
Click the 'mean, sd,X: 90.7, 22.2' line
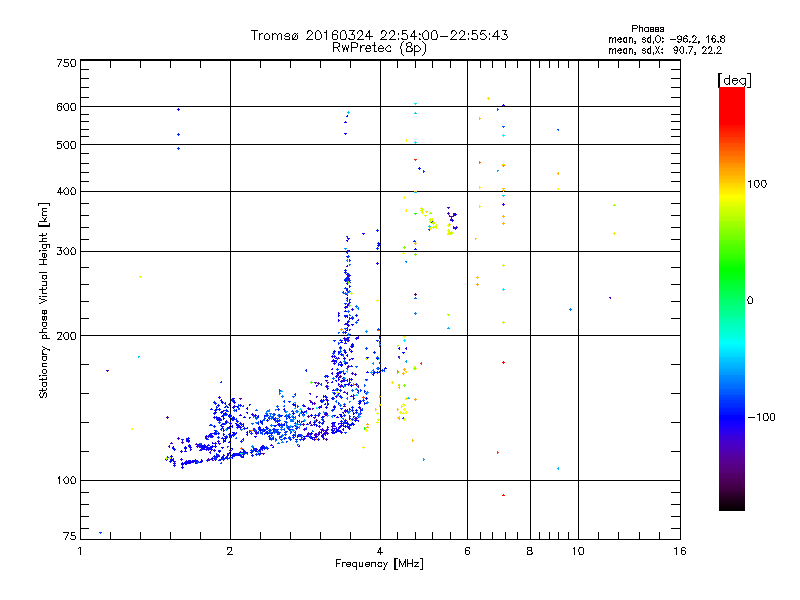click(x=665, y=51)
